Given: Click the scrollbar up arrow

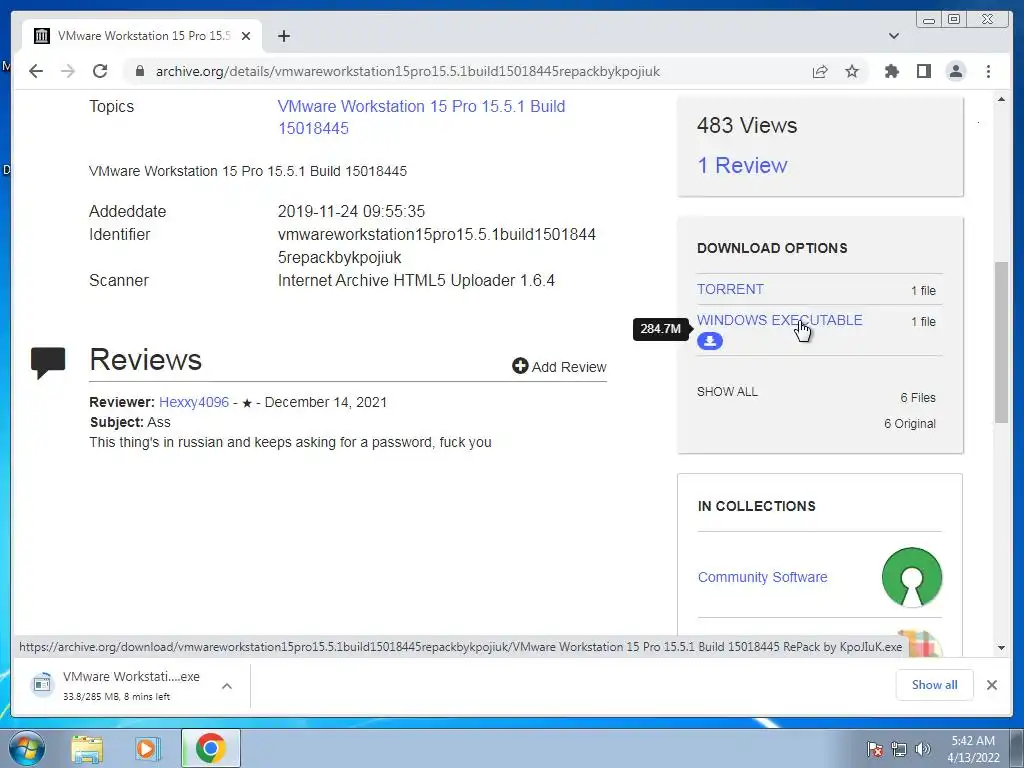Looking at the screenshot, I should 1001,100.
